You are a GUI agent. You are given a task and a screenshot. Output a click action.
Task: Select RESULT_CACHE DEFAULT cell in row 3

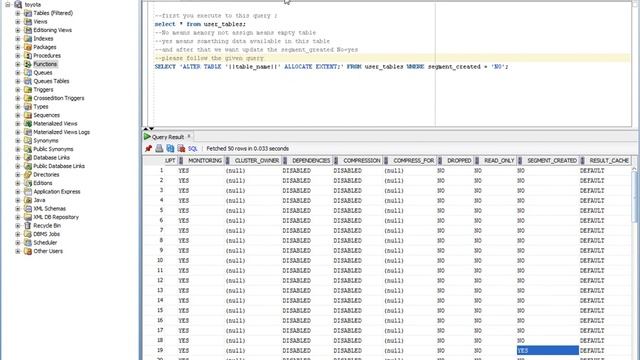[x=605, y=190]
